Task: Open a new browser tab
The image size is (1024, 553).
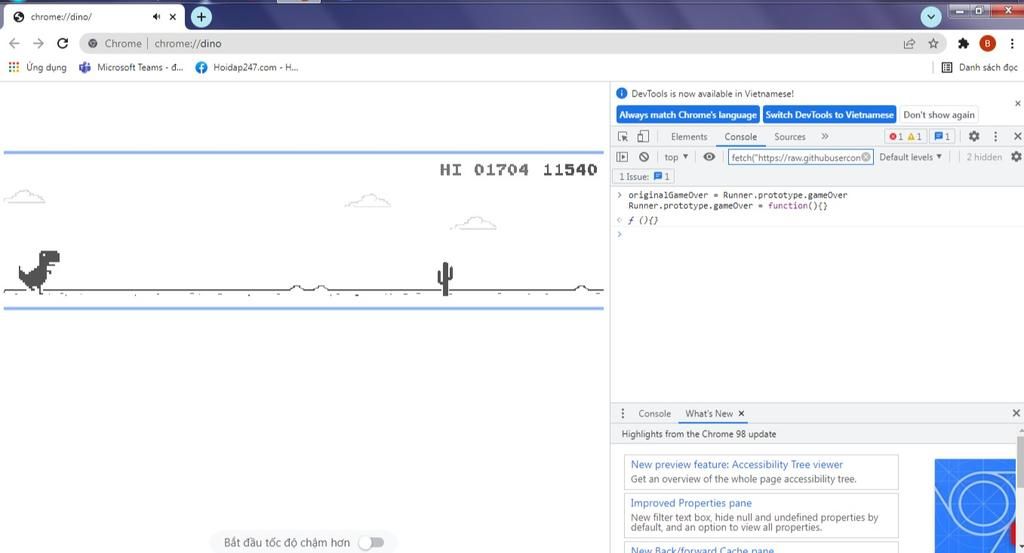Action: point(201,17)
